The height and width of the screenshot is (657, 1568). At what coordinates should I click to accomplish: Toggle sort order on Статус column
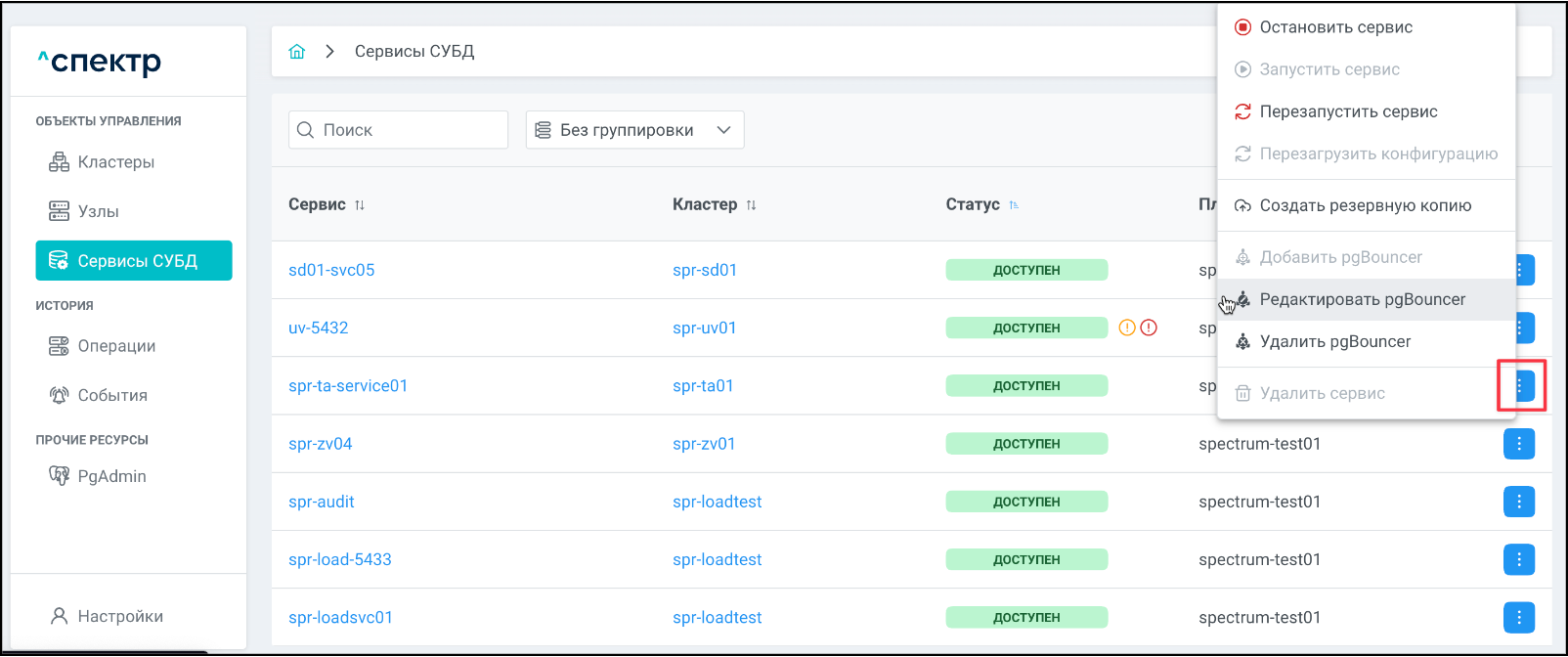1014,205
